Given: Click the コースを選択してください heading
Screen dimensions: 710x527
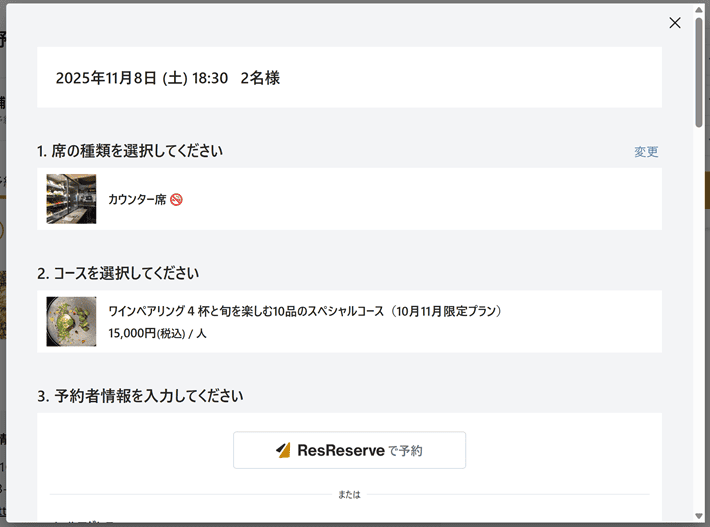Looking at the screenshot, I should tap(118, 273).
